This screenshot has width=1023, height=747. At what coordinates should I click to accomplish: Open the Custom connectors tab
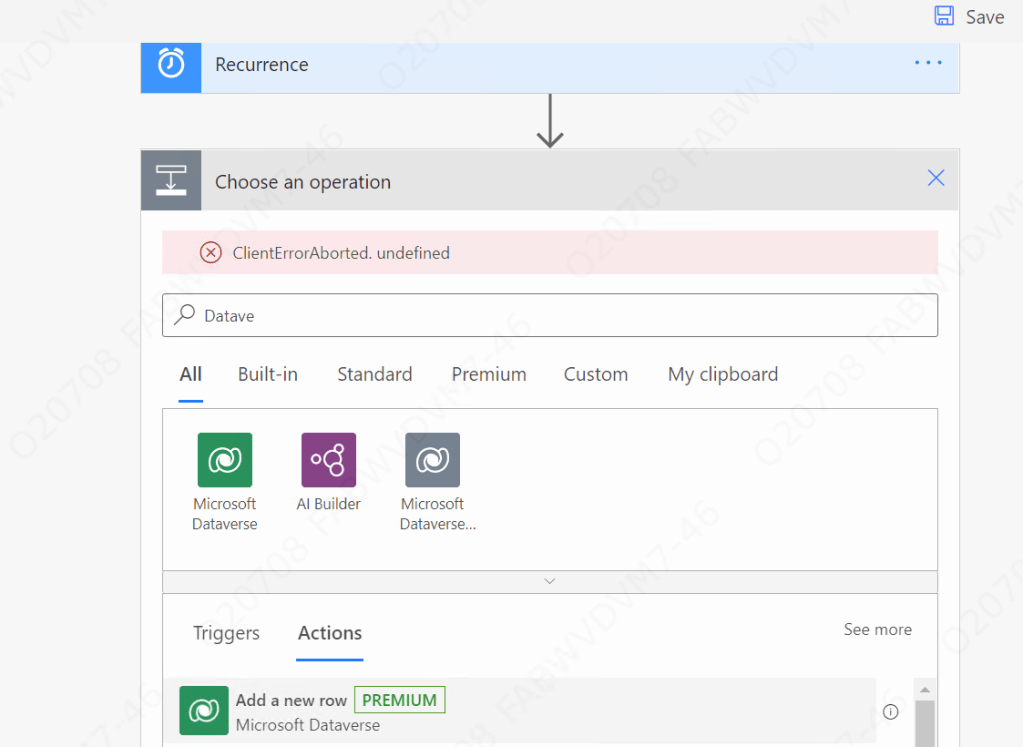pos(596,374)
